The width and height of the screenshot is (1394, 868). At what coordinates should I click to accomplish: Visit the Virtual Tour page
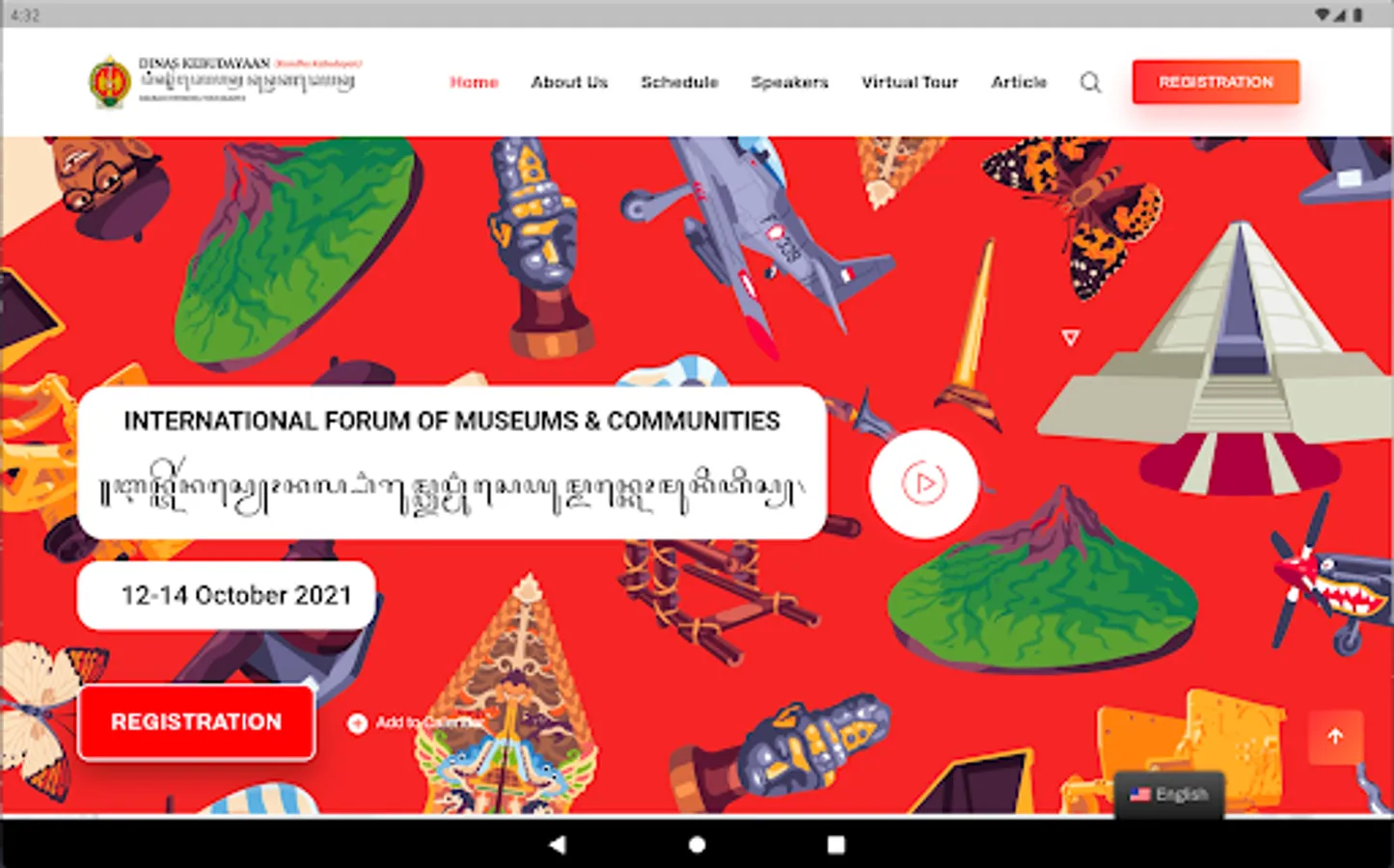910,82
